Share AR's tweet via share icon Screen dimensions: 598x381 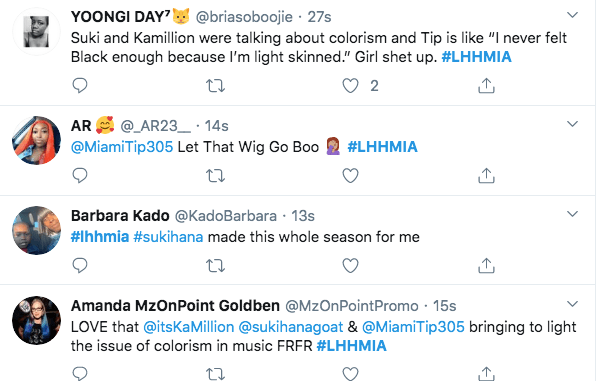coord(486,175)
